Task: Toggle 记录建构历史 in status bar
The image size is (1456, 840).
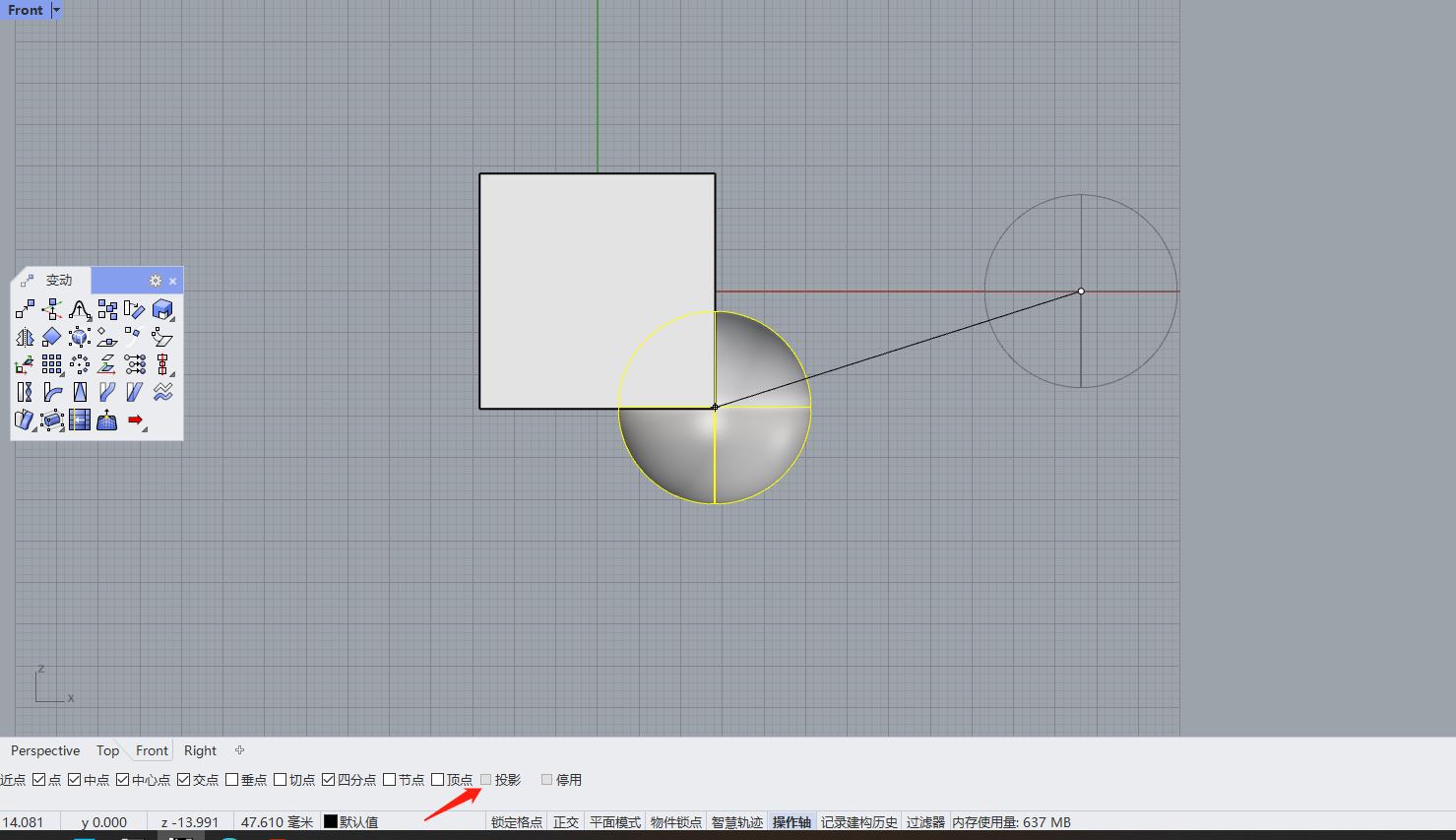Action: (859, 822)
